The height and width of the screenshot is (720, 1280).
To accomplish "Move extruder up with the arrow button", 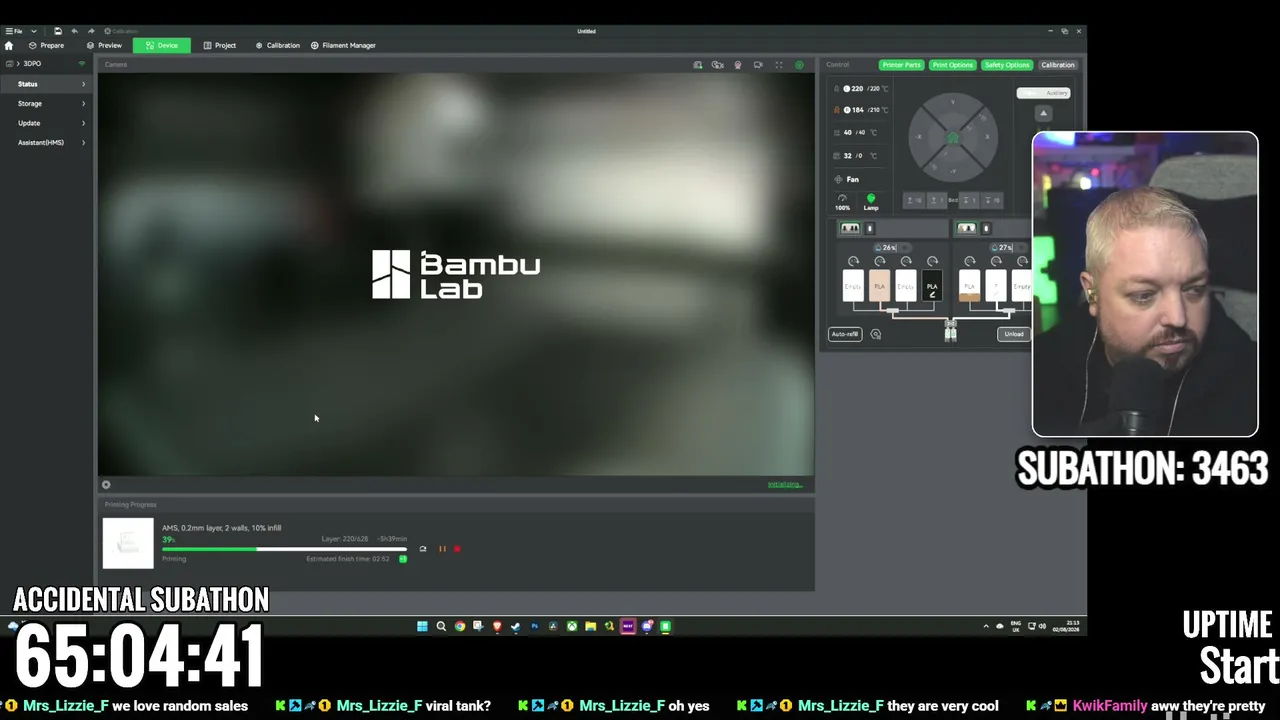I will tap(1043, 113).
